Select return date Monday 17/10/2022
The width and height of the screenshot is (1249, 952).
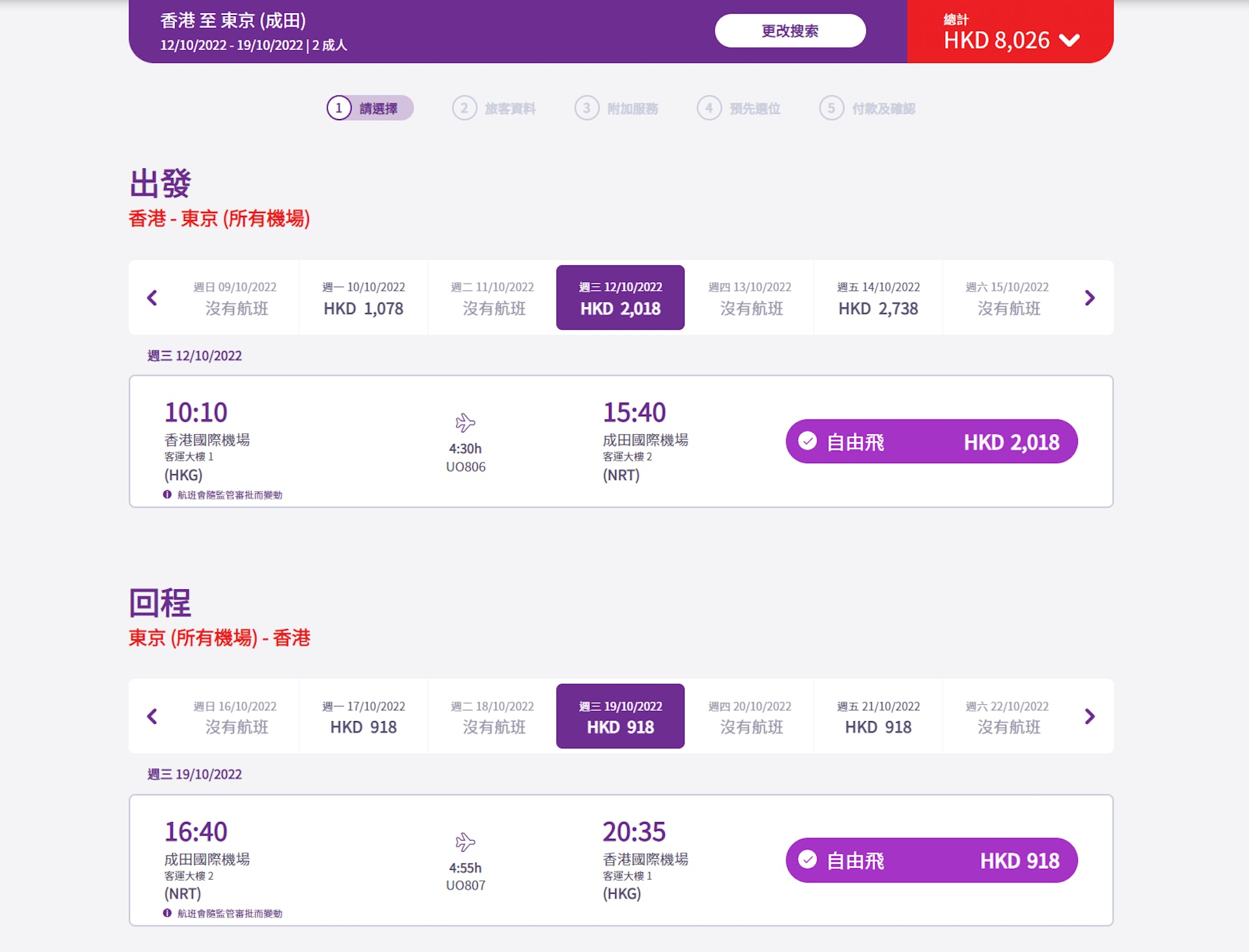coord(363,717)
